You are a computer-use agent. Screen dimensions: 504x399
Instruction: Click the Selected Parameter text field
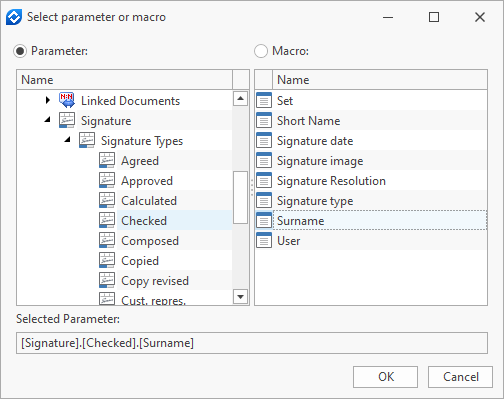pyautogui.click(x=252, y=343)
